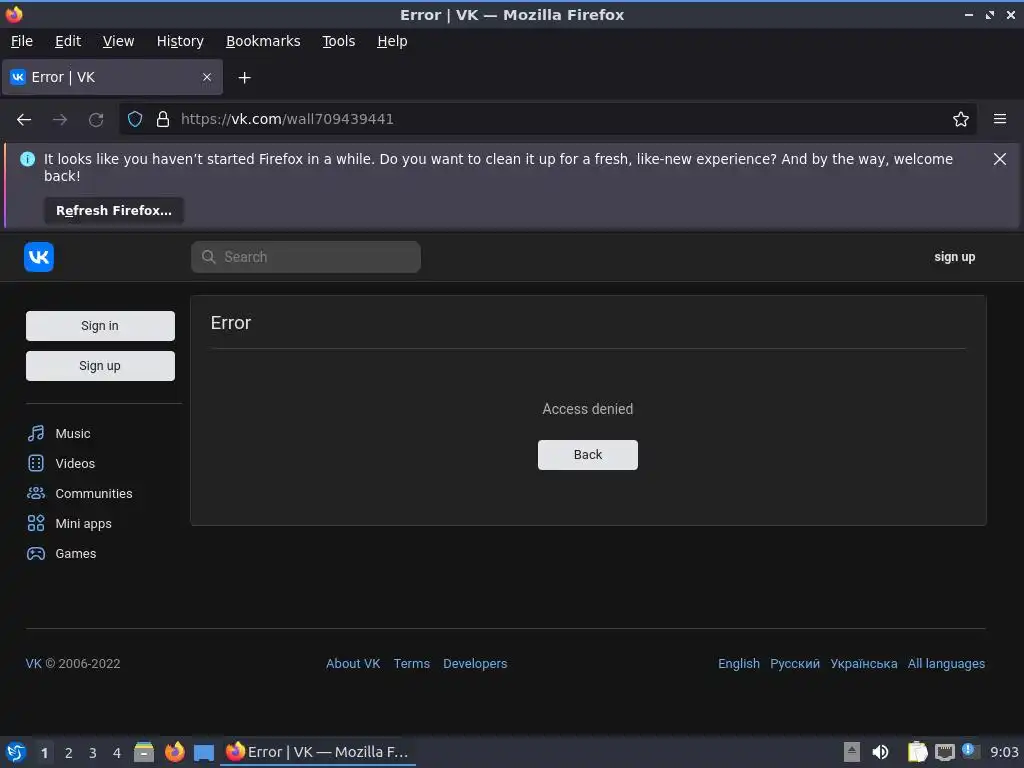The width and height of the screenshot is (1024, 768).
Task: Open the Music link text
Action: click(73, 434)
